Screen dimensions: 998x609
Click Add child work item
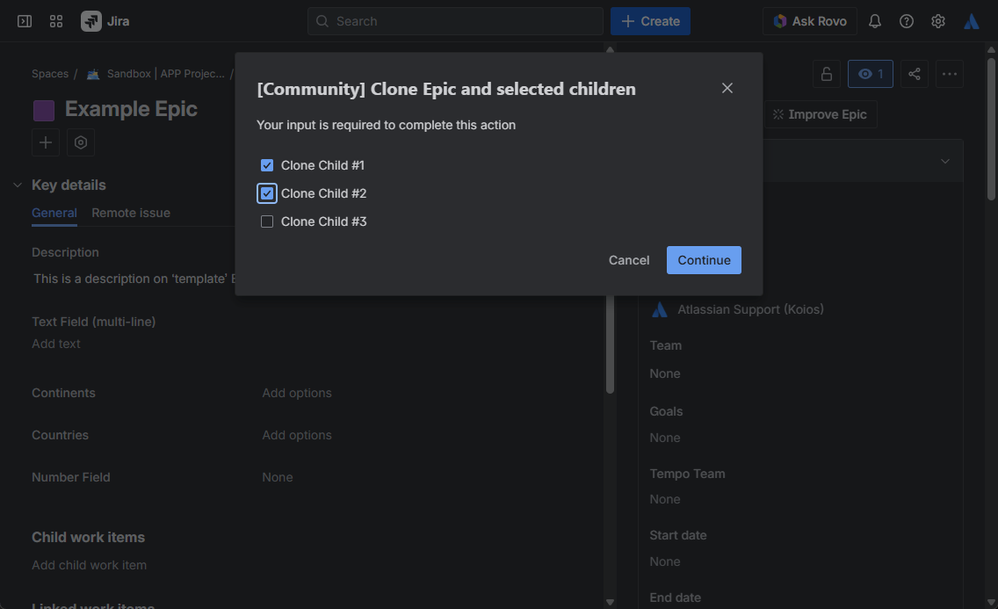coord(89,565)
